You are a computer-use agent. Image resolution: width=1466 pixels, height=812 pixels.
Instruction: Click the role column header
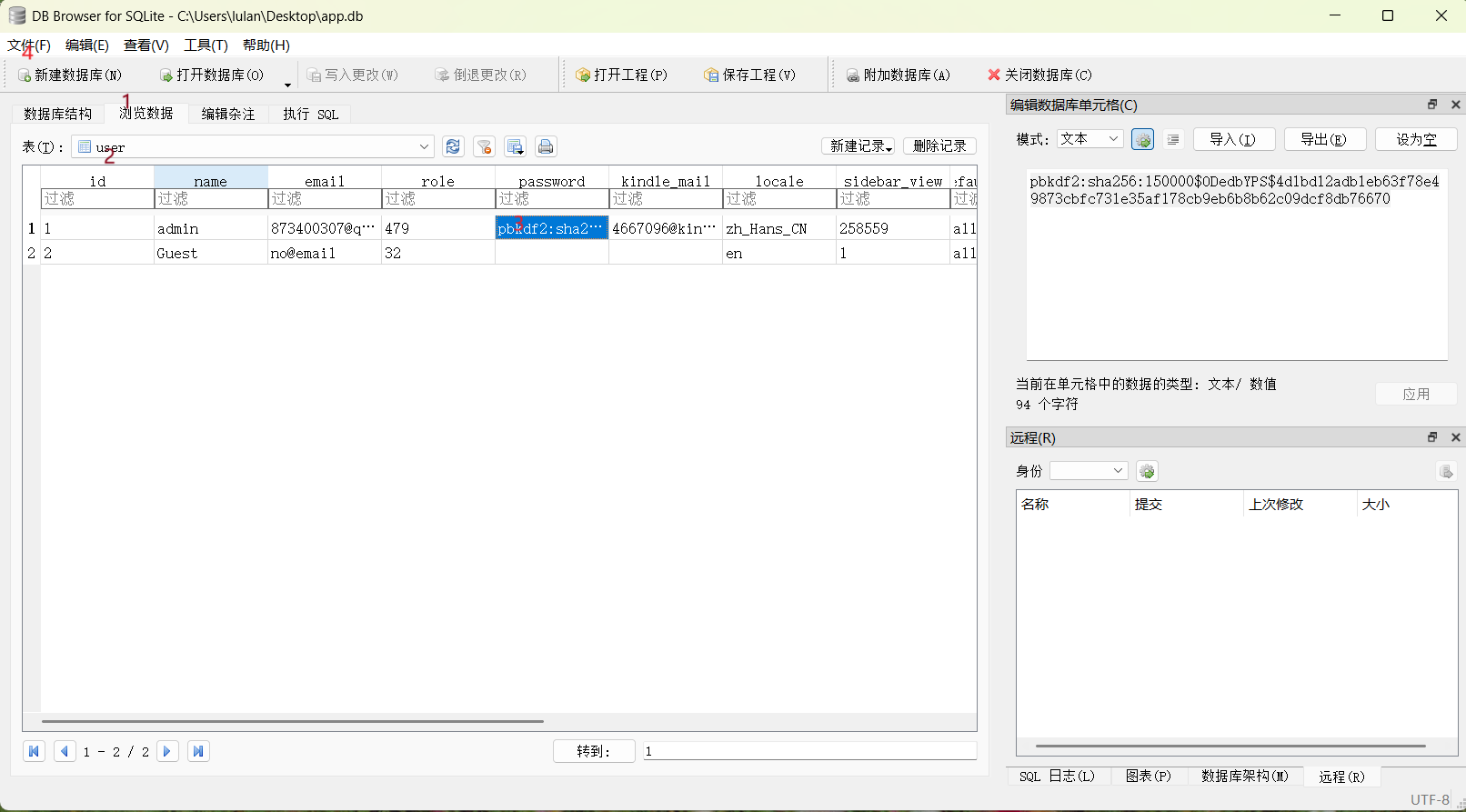point(438,181)
